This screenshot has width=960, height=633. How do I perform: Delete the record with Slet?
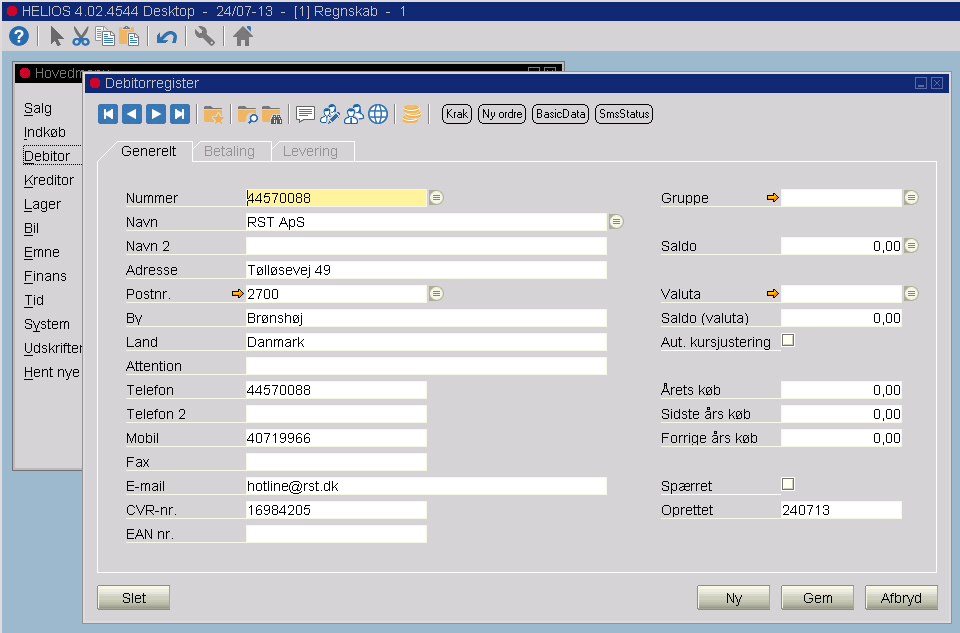tap(133, 598)
